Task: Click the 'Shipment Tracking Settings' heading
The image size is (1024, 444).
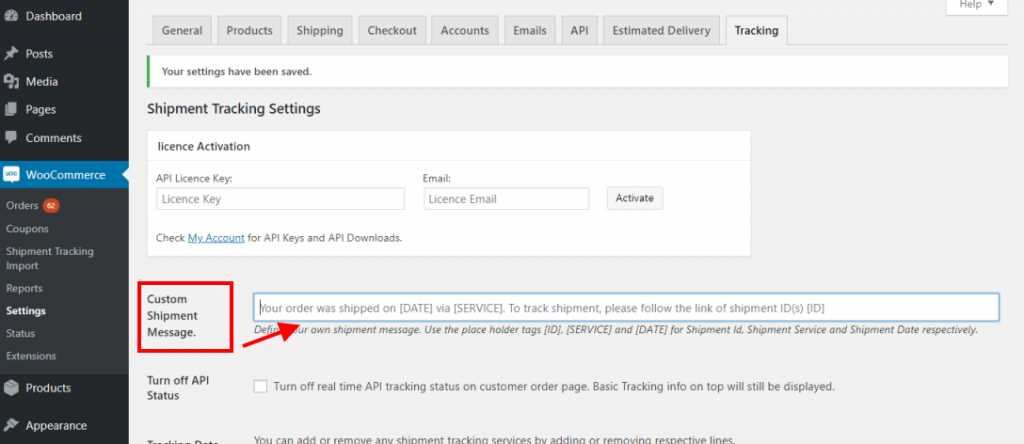Action: [x=234, y=108]
